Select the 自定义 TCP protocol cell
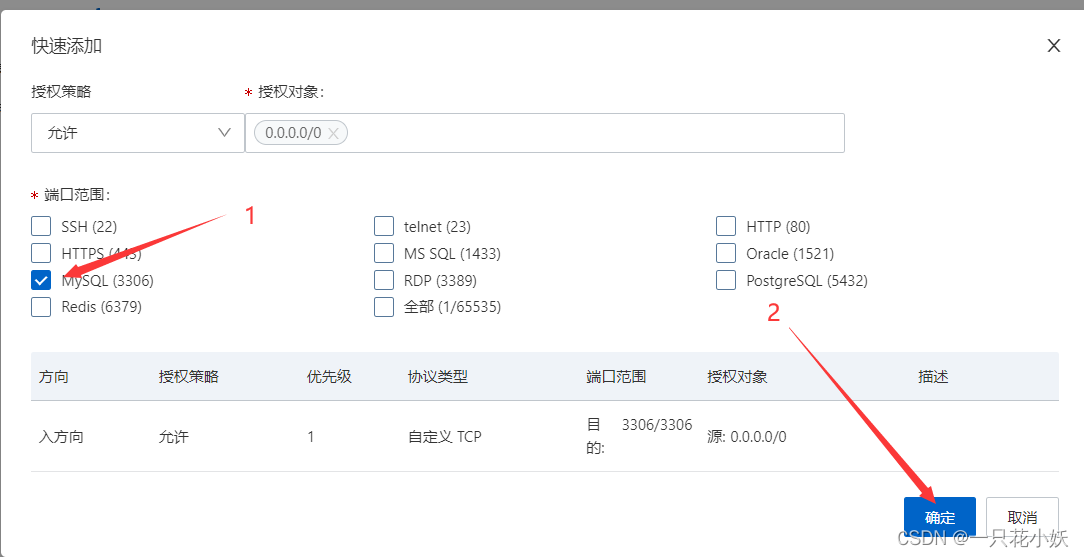1084x557 pixels. coord(445,437)
